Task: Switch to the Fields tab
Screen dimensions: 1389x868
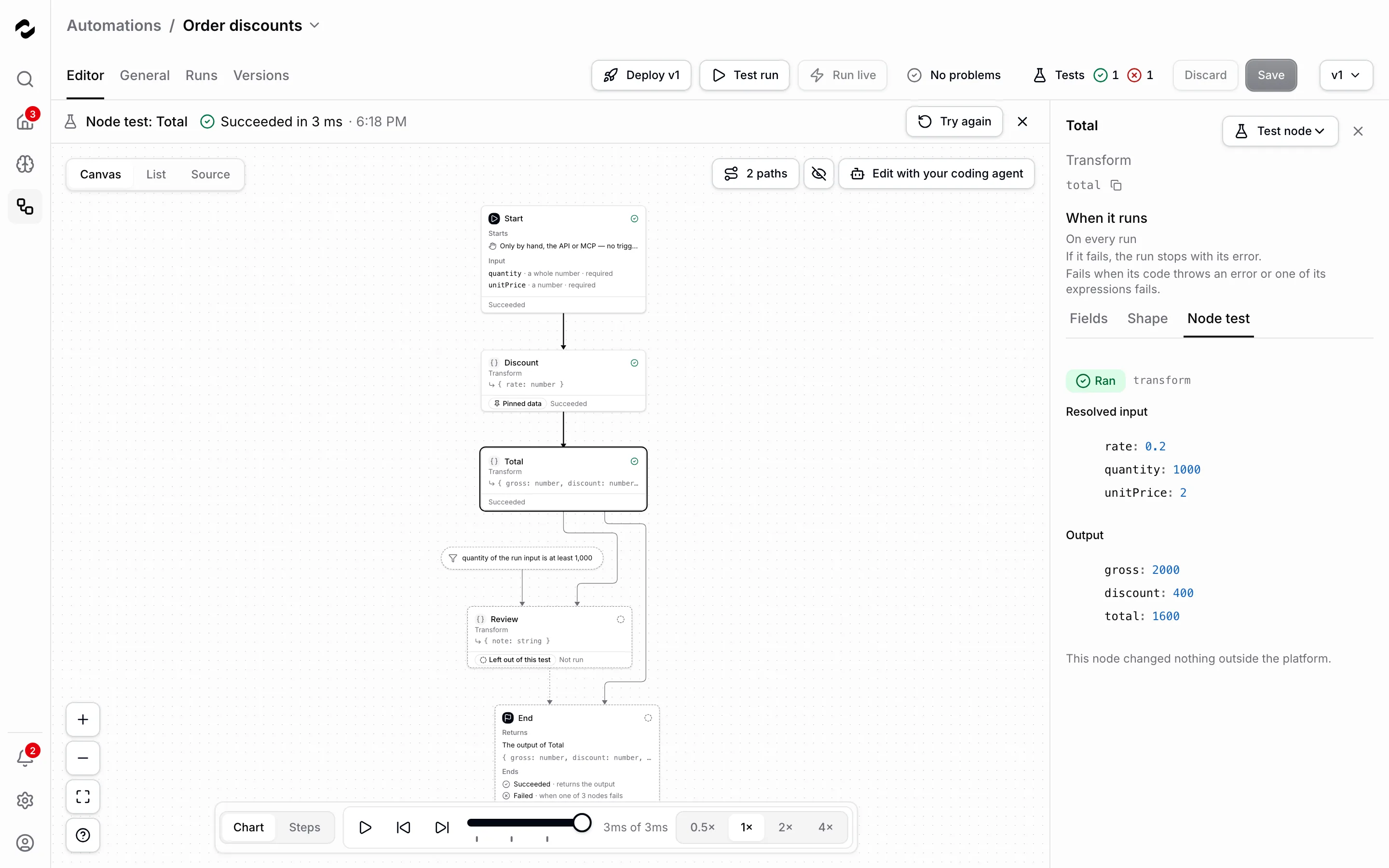Action: tap(1088, 319)
